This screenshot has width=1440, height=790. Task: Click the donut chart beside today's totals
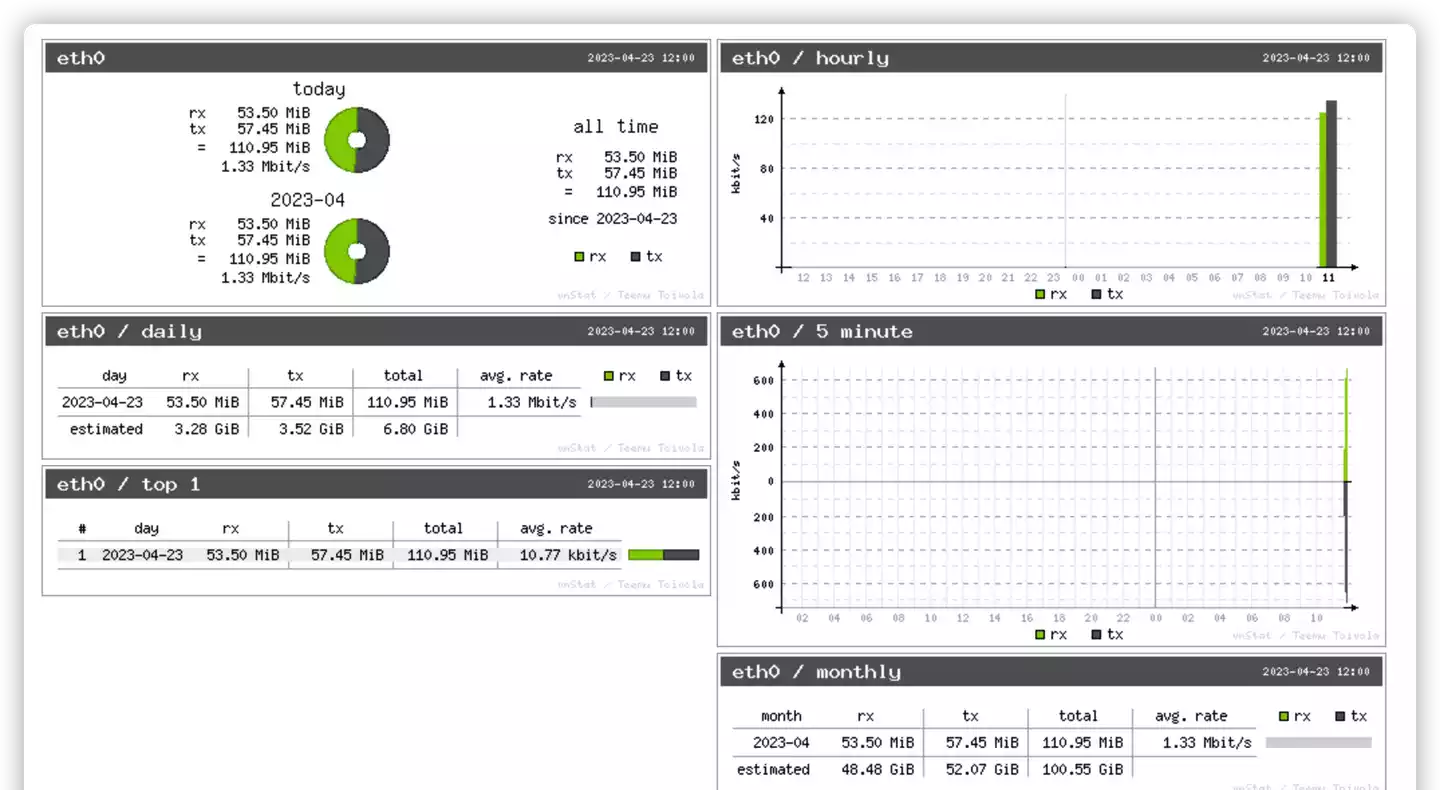pyautogui.click(x=357, y=140)
